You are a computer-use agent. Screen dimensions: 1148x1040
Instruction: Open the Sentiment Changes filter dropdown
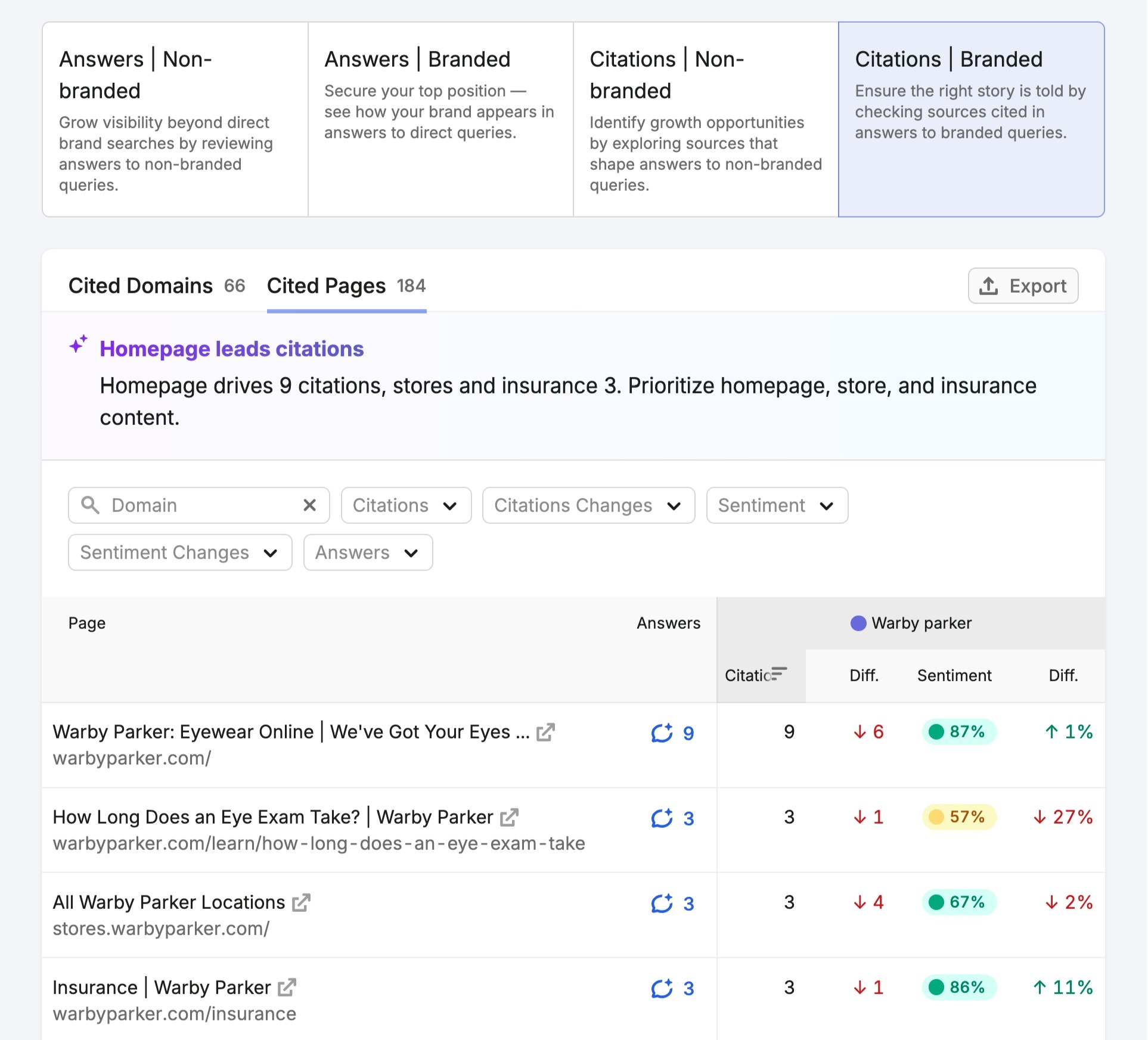[180, 552]
